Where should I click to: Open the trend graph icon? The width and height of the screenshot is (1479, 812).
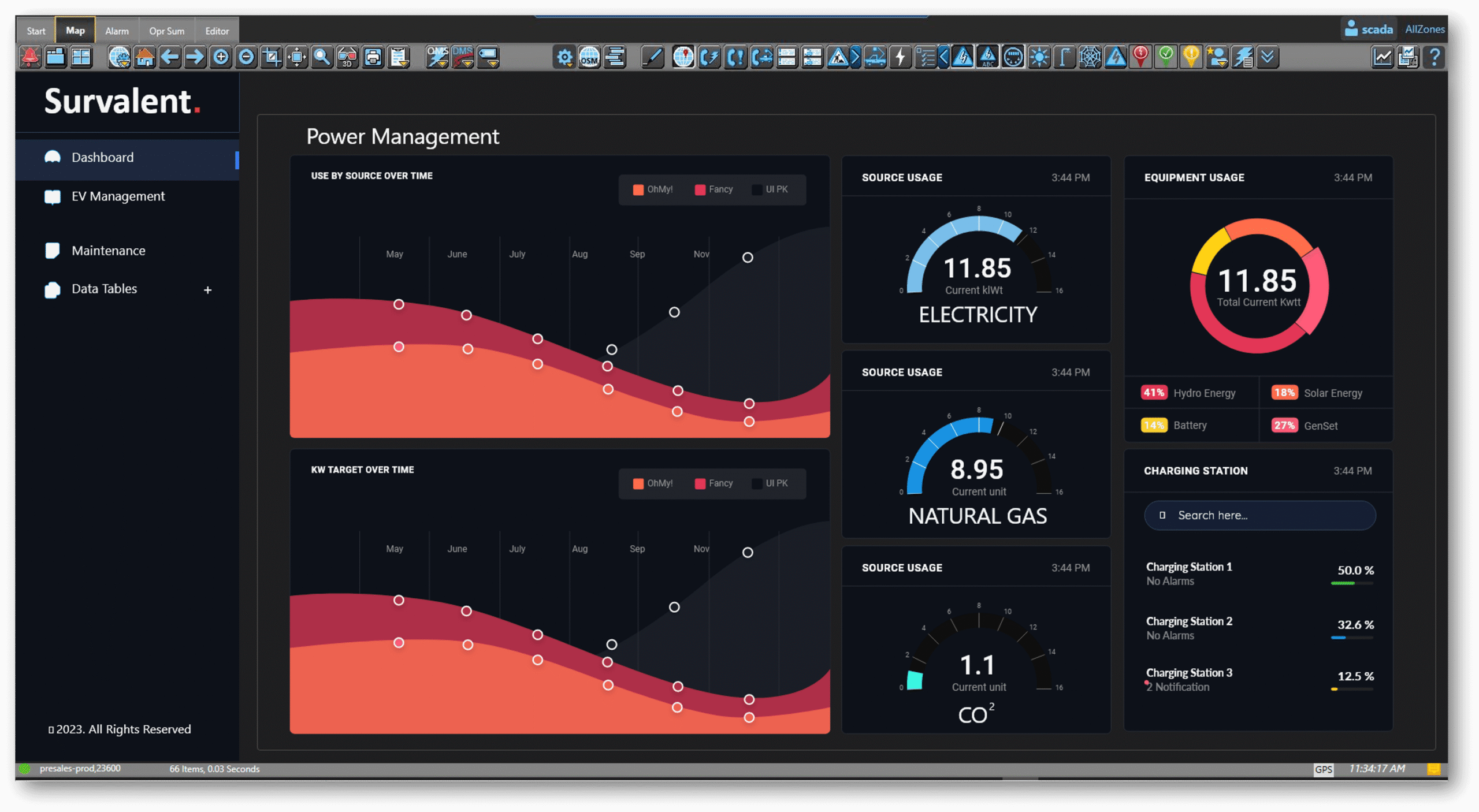coord(1382,57)
